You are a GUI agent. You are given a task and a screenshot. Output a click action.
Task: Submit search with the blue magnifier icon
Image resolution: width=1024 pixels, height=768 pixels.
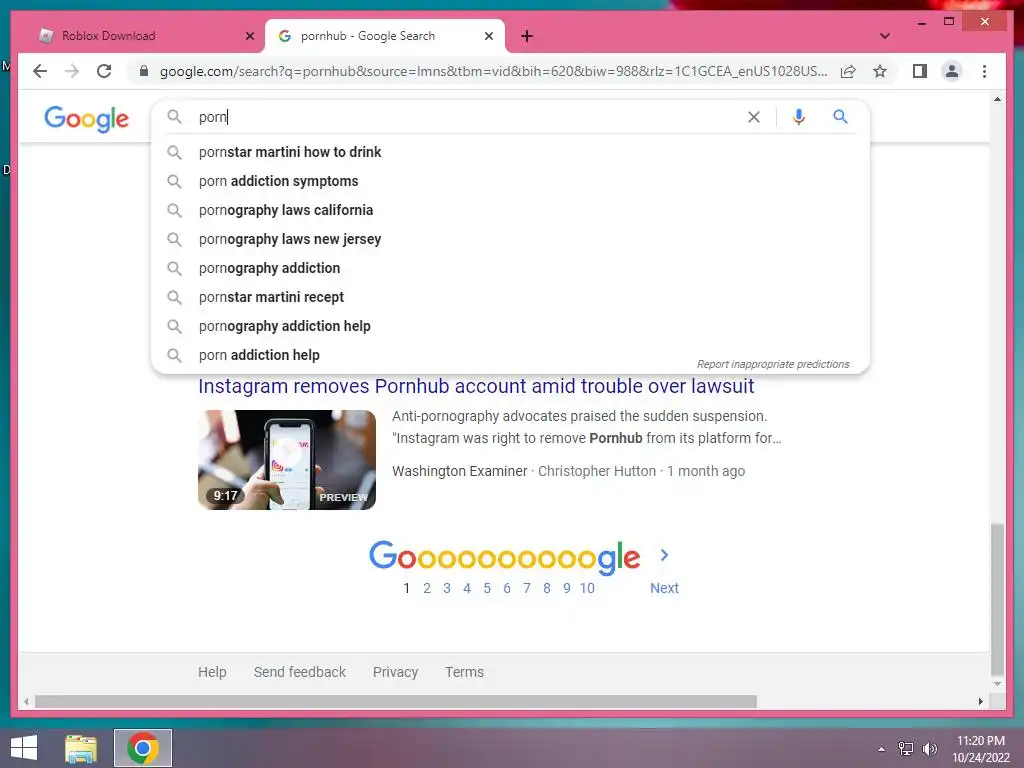pyautogui.click(x=840, y=117)
